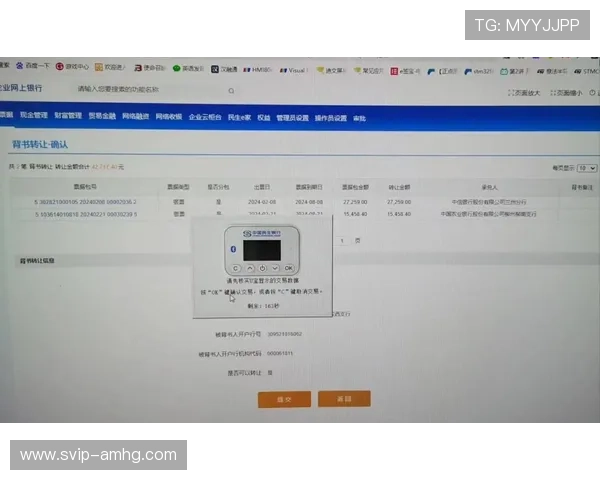Click the OK key on U-key image
This screenshot has width=600, height=480.
click(x=289, y=268)
